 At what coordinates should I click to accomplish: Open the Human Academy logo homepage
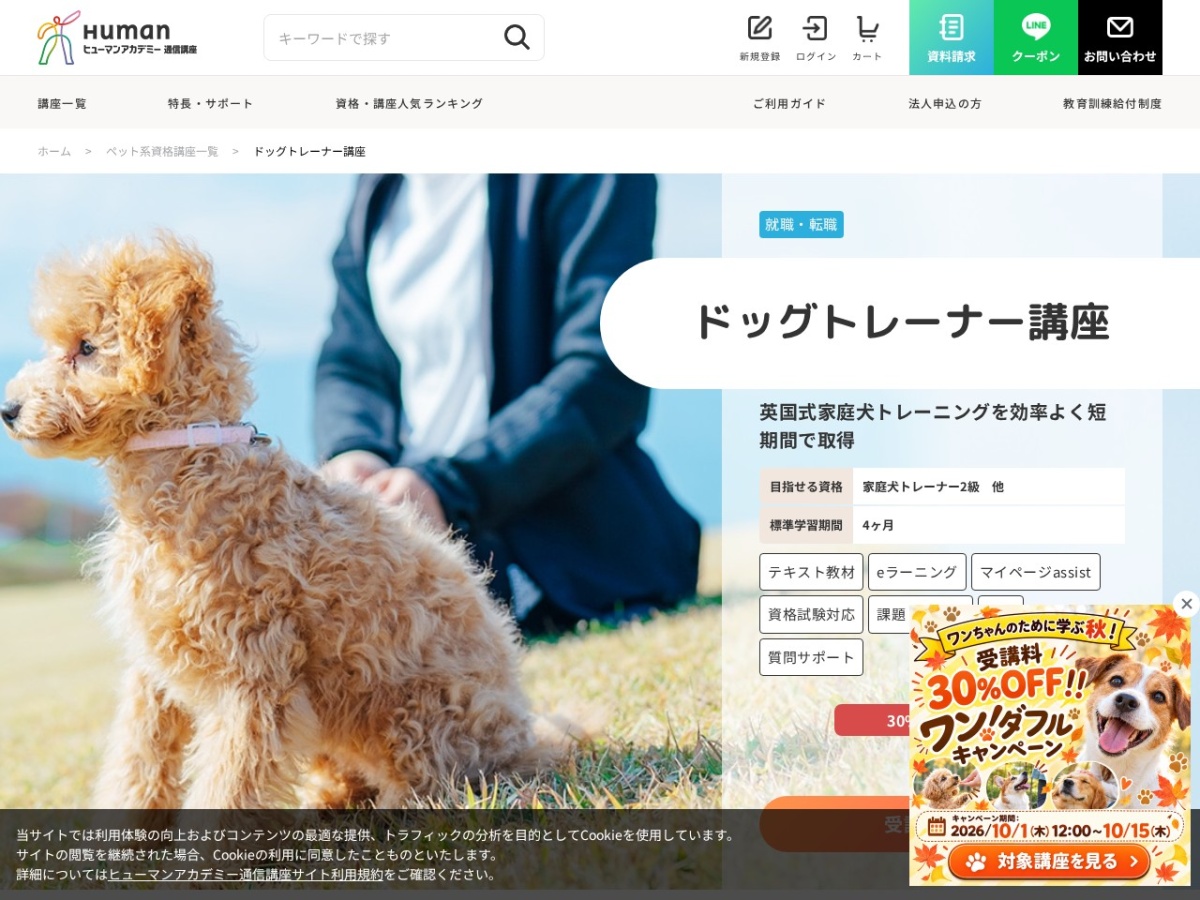point(117,38)
